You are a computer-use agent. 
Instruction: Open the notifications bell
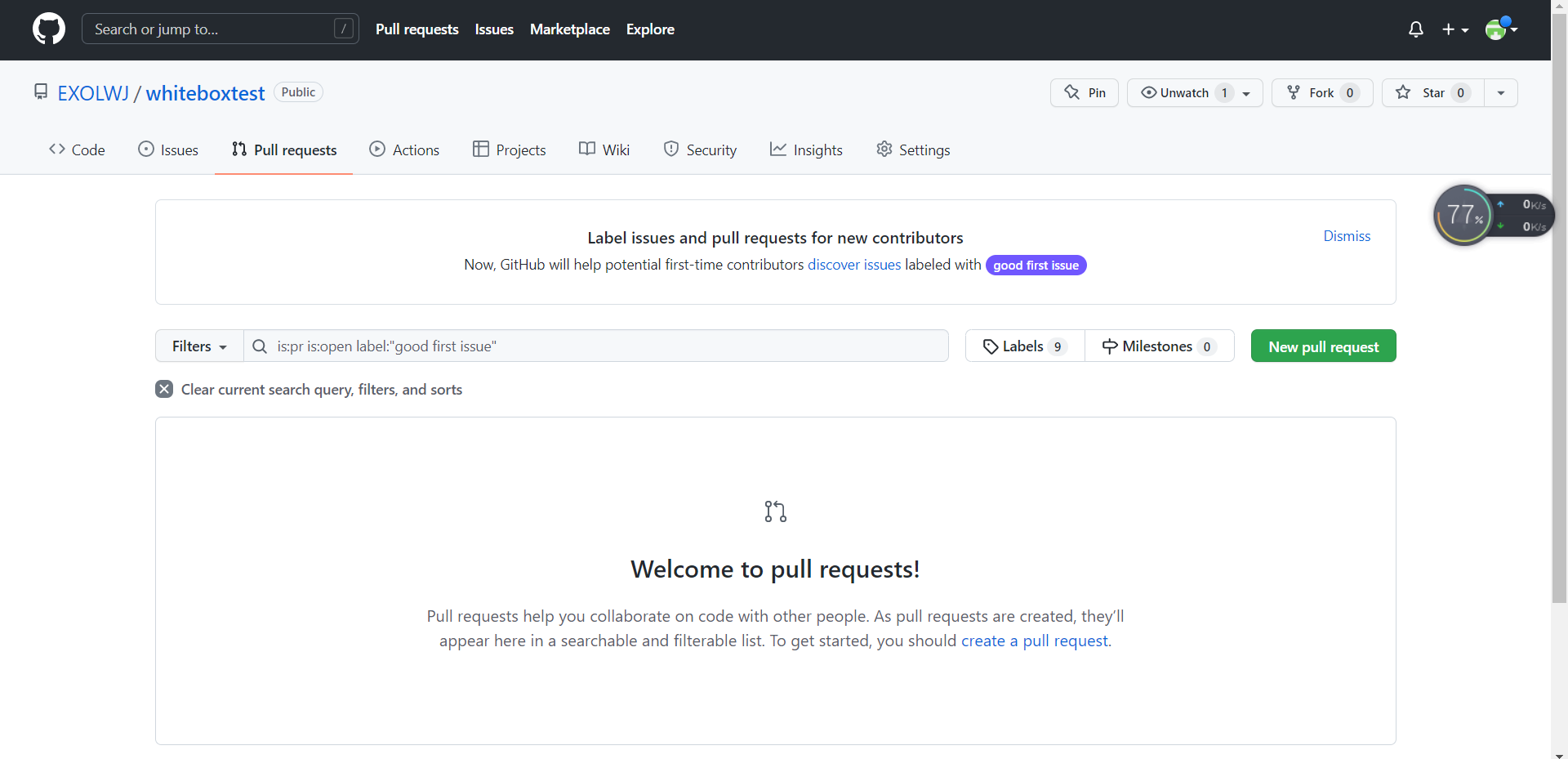point(1416,29)
